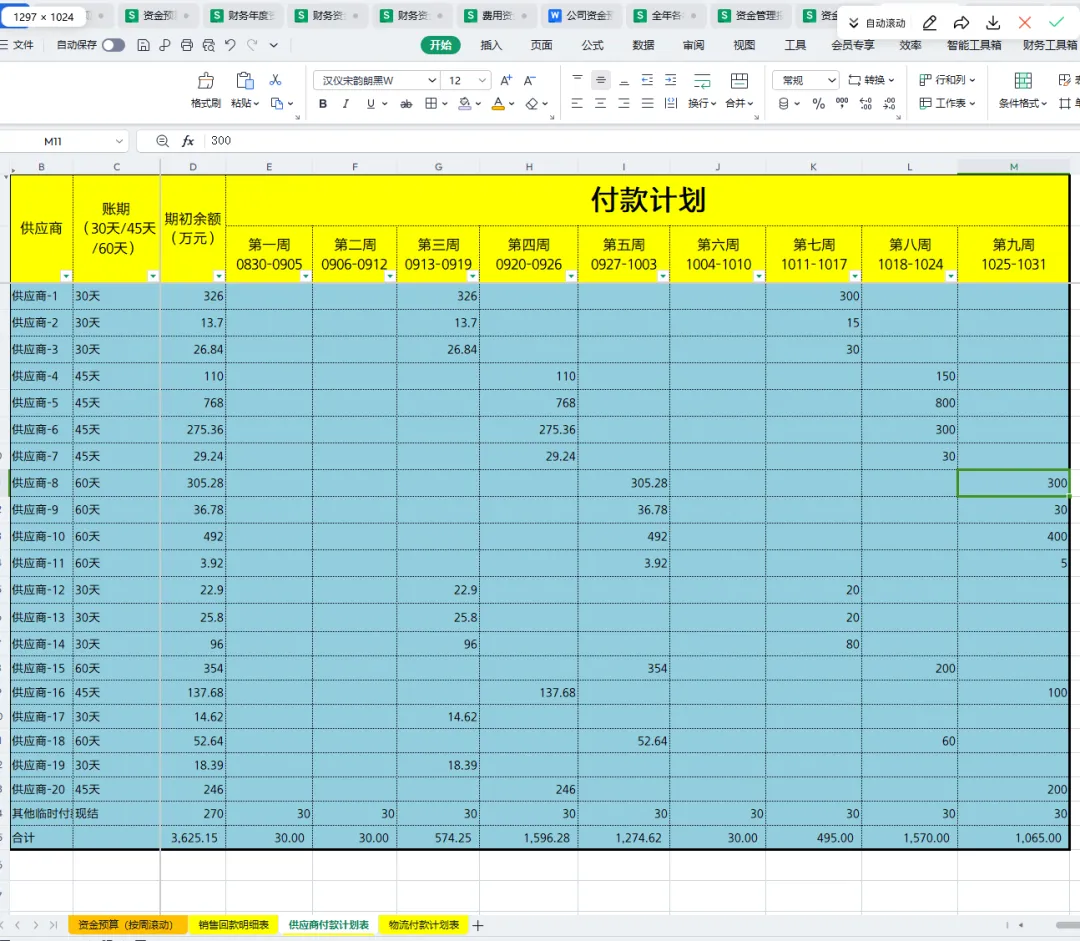Click the percent style icon
The width and height of the screenshot is (1080, 941).
[x=818, y=104]
